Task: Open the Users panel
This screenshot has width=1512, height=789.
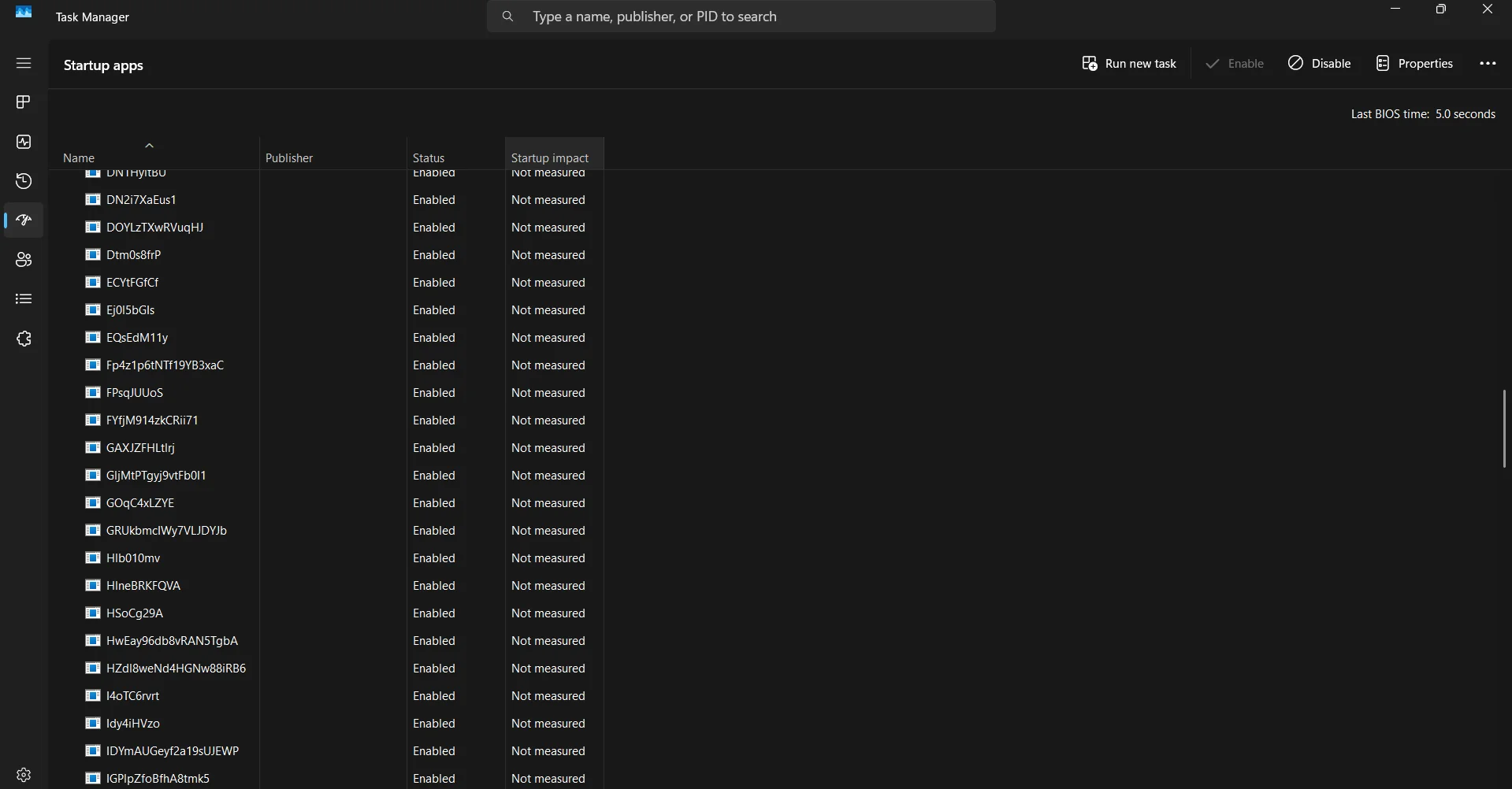Action: 24,260
